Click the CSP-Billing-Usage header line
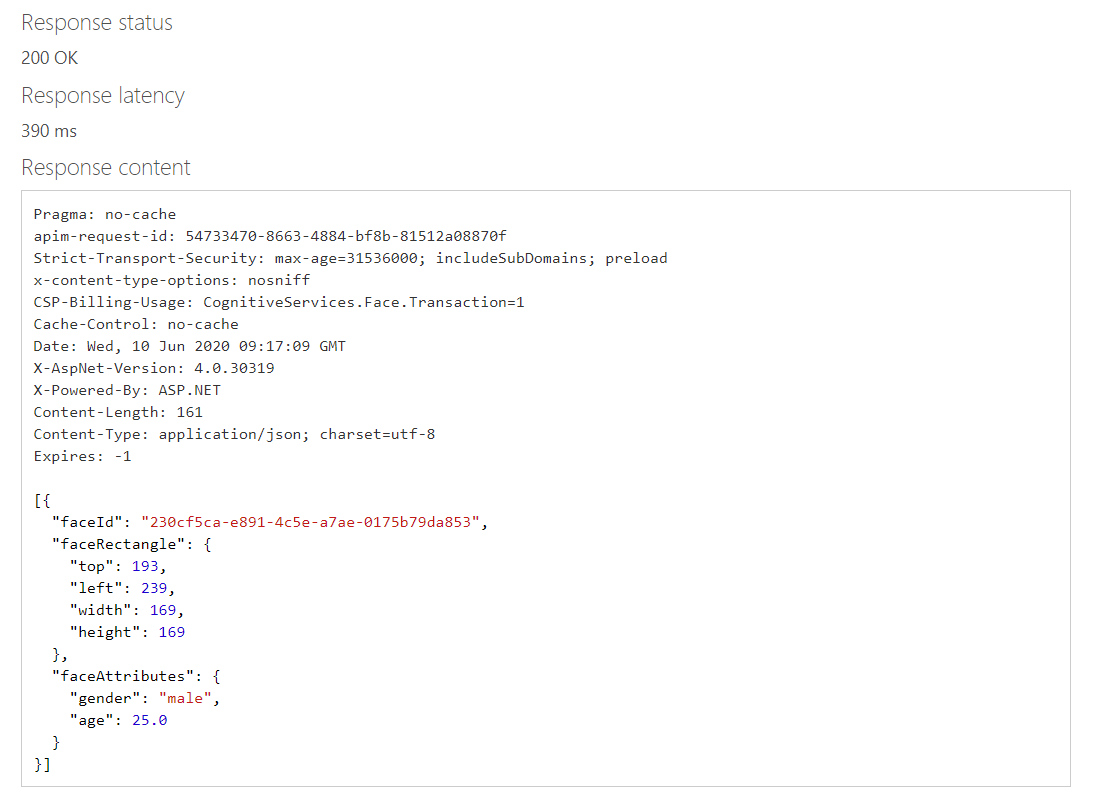The image size is (1094, 802). pyautogui.click(x=279, y=302)
